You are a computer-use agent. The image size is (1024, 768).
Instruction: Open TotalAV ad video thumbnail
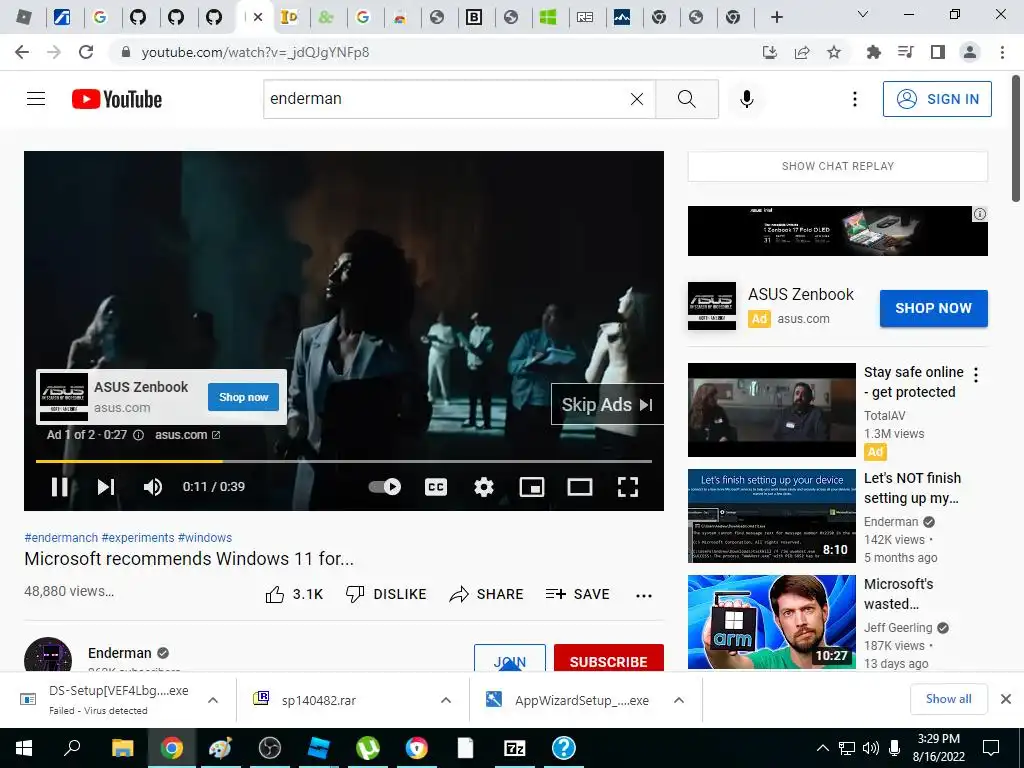coord(771,410)
